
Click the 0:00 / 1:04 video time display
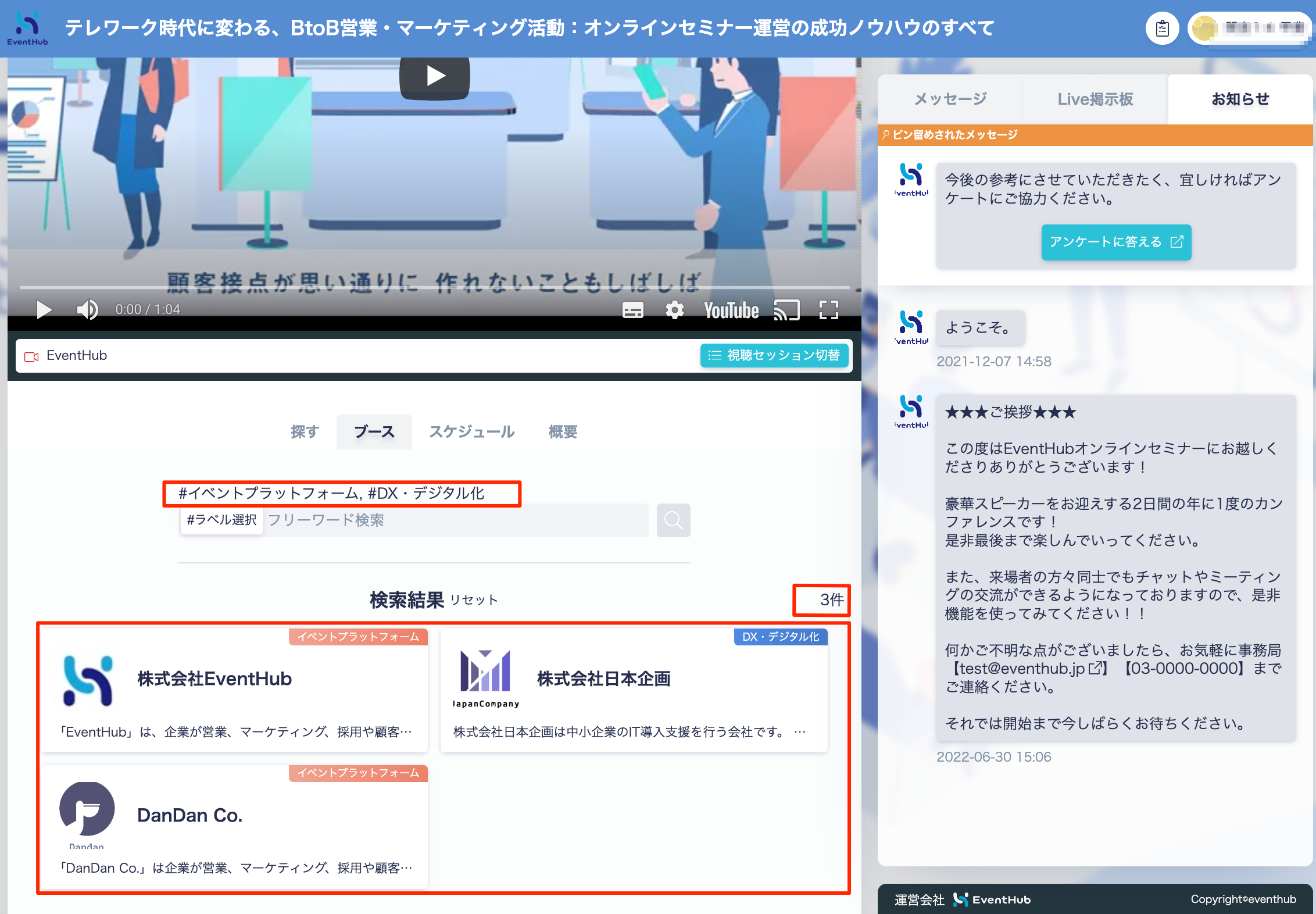(x=148, y=310)
